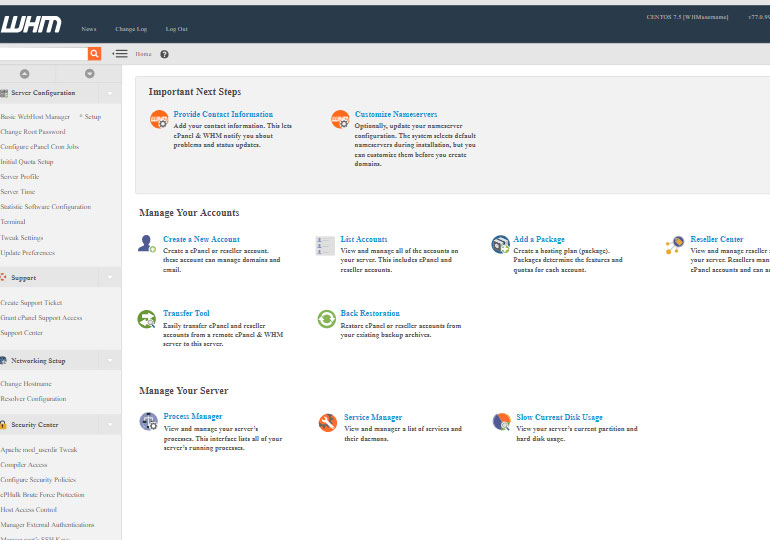Open Slow Current Disk Usage link
The width and height of the screenshot is (770, 540).
[x=559, y=417]
